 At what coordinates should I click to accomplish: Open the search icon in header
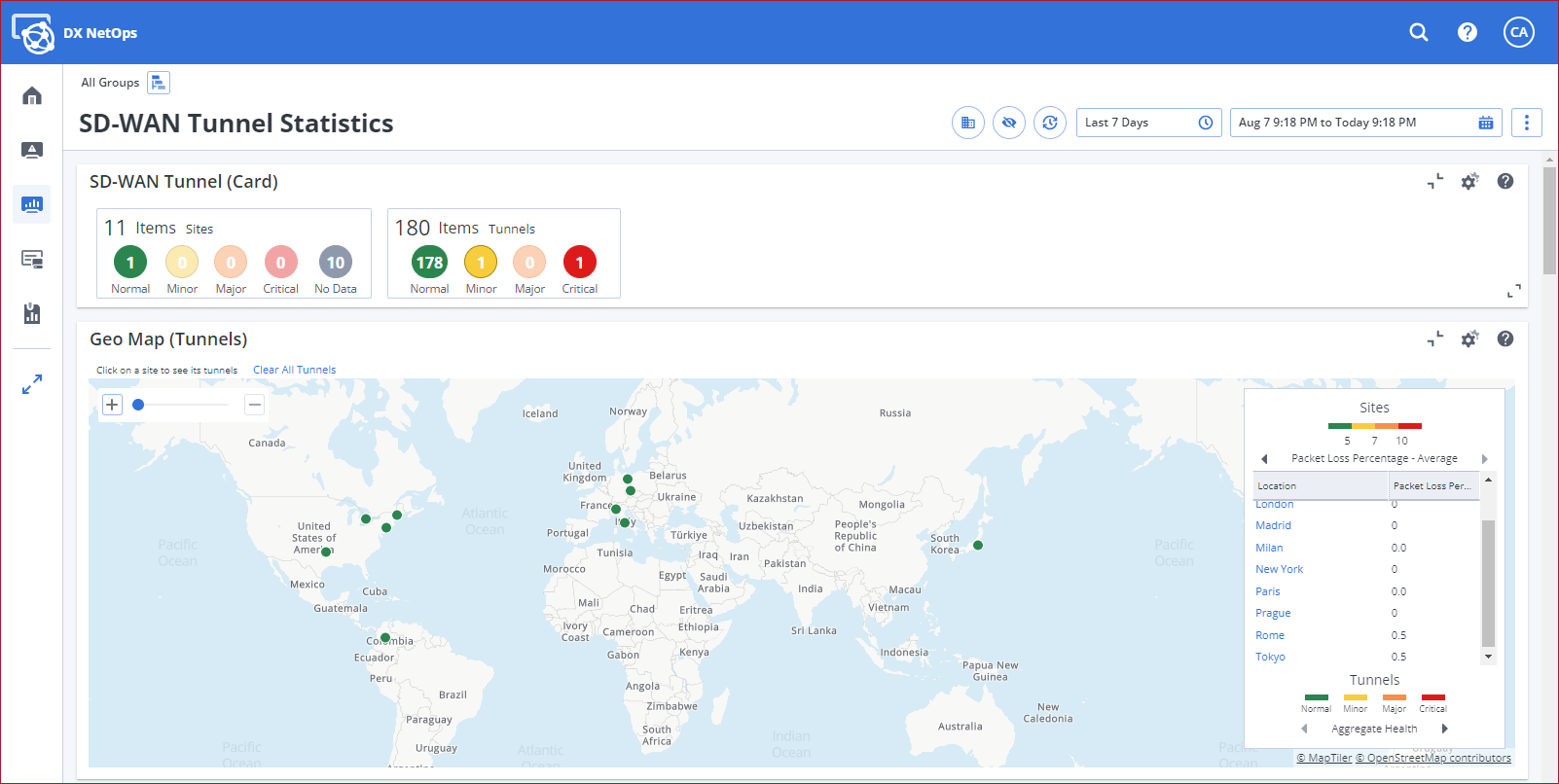[x=1419, y=32]
